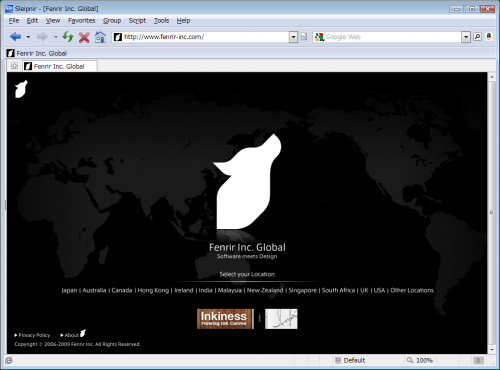Click the 100% zoom indicator
The image size is (500, 370).
(x=420, y=360)
